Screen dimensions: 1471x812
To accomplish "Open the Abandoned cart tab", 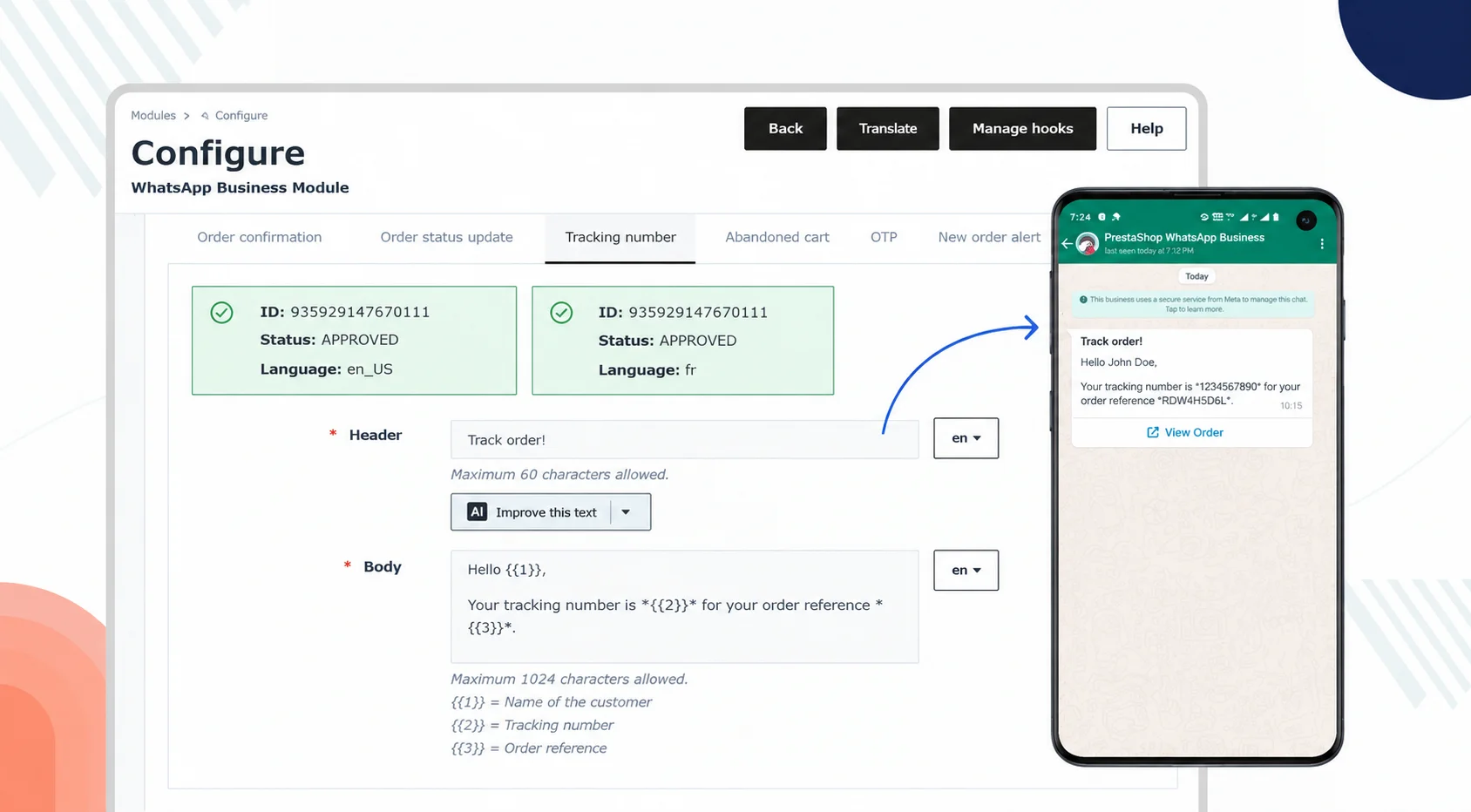I will coord(777,237).
